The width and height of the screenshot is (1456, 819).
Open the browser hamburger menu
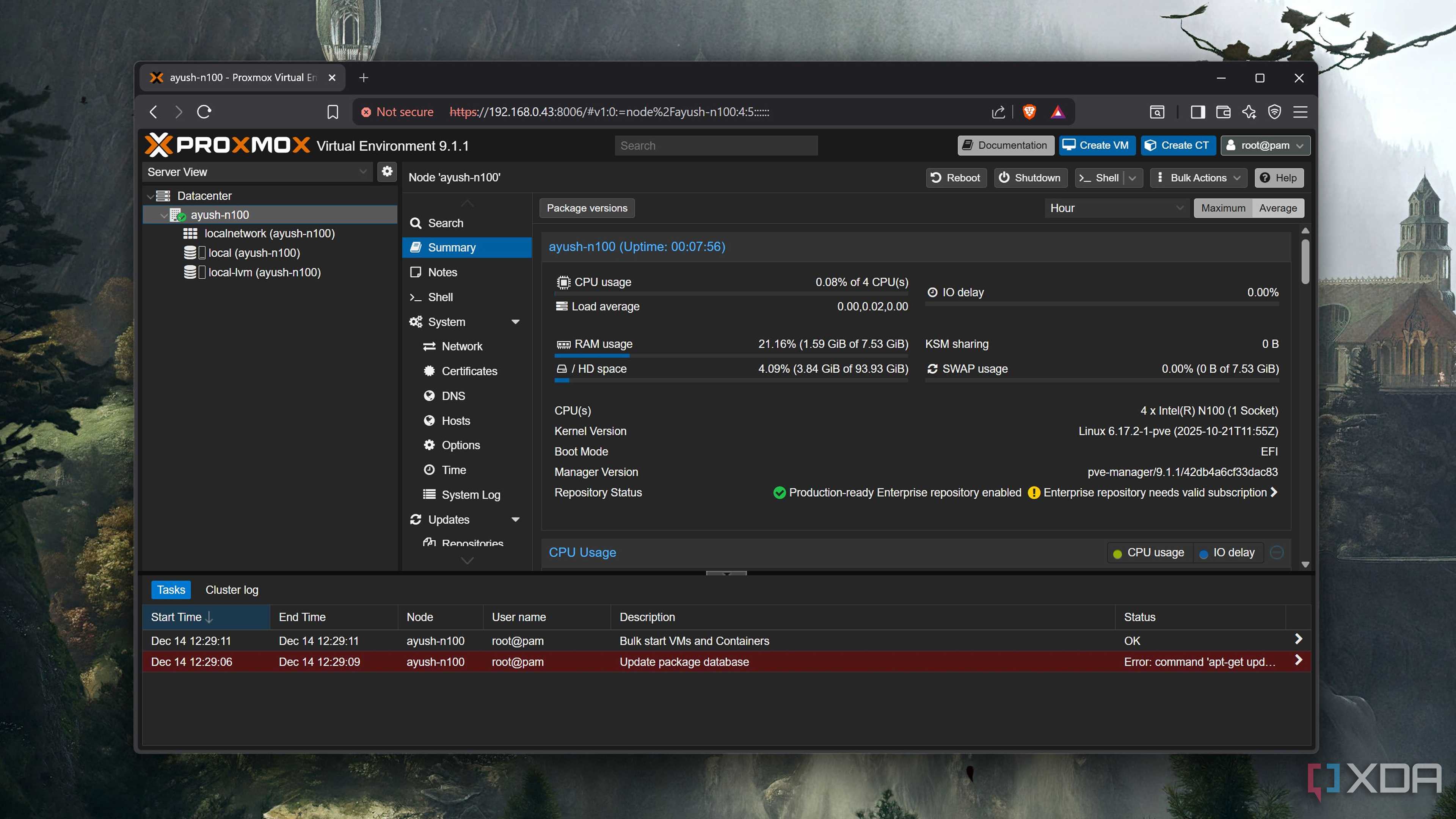click(1300, 112)
